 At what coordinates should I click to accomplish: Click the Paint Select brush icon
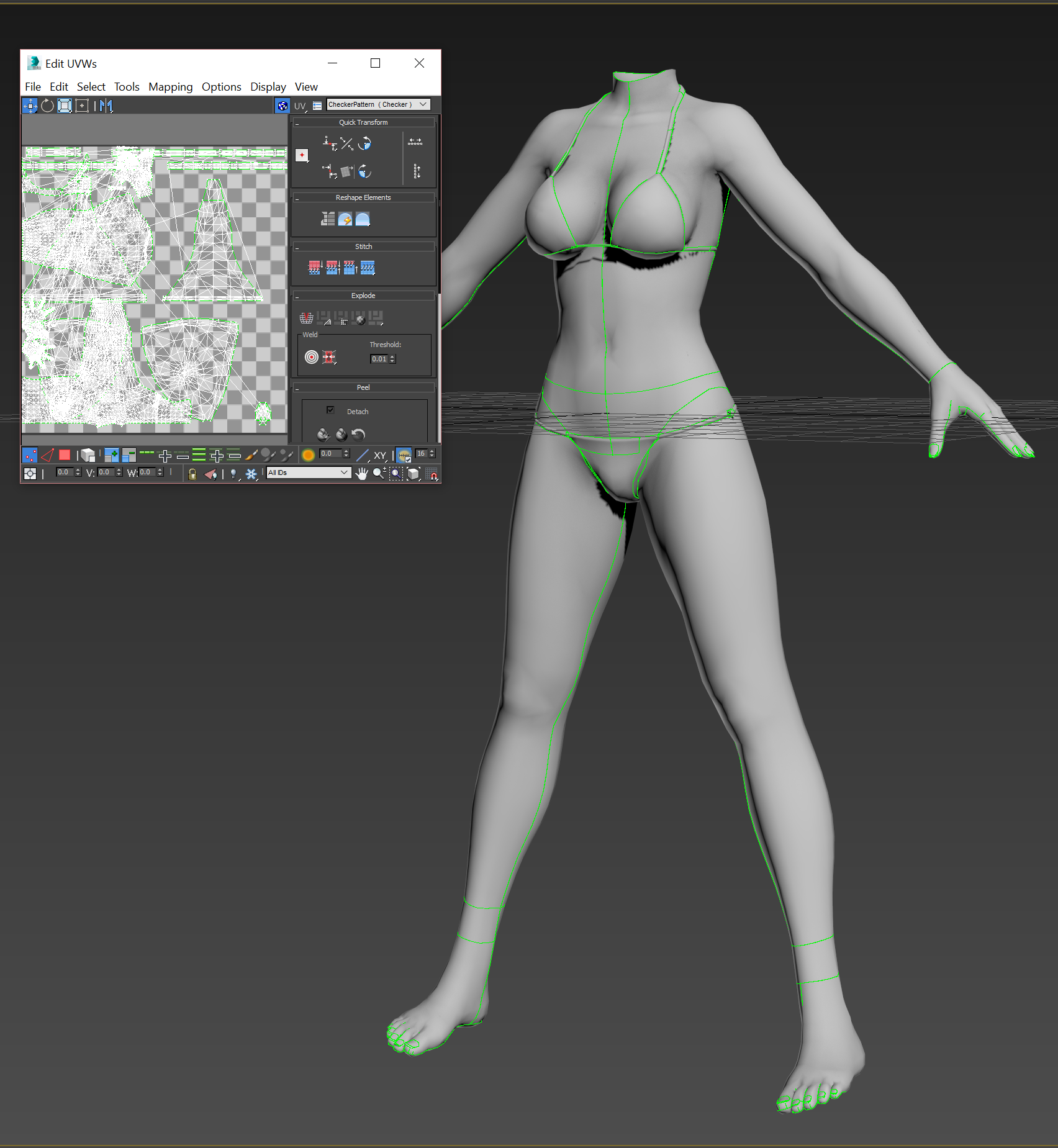pos(251,455)
